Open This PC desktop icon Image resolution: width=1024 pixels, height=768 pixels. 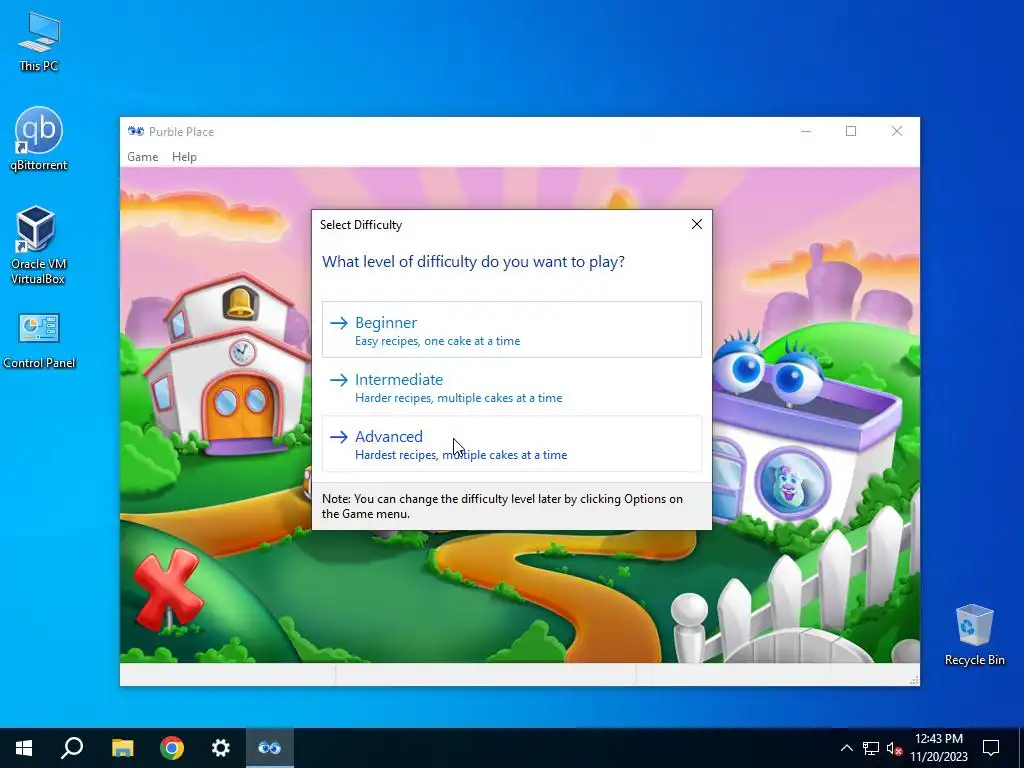click(x=39, y=42)
